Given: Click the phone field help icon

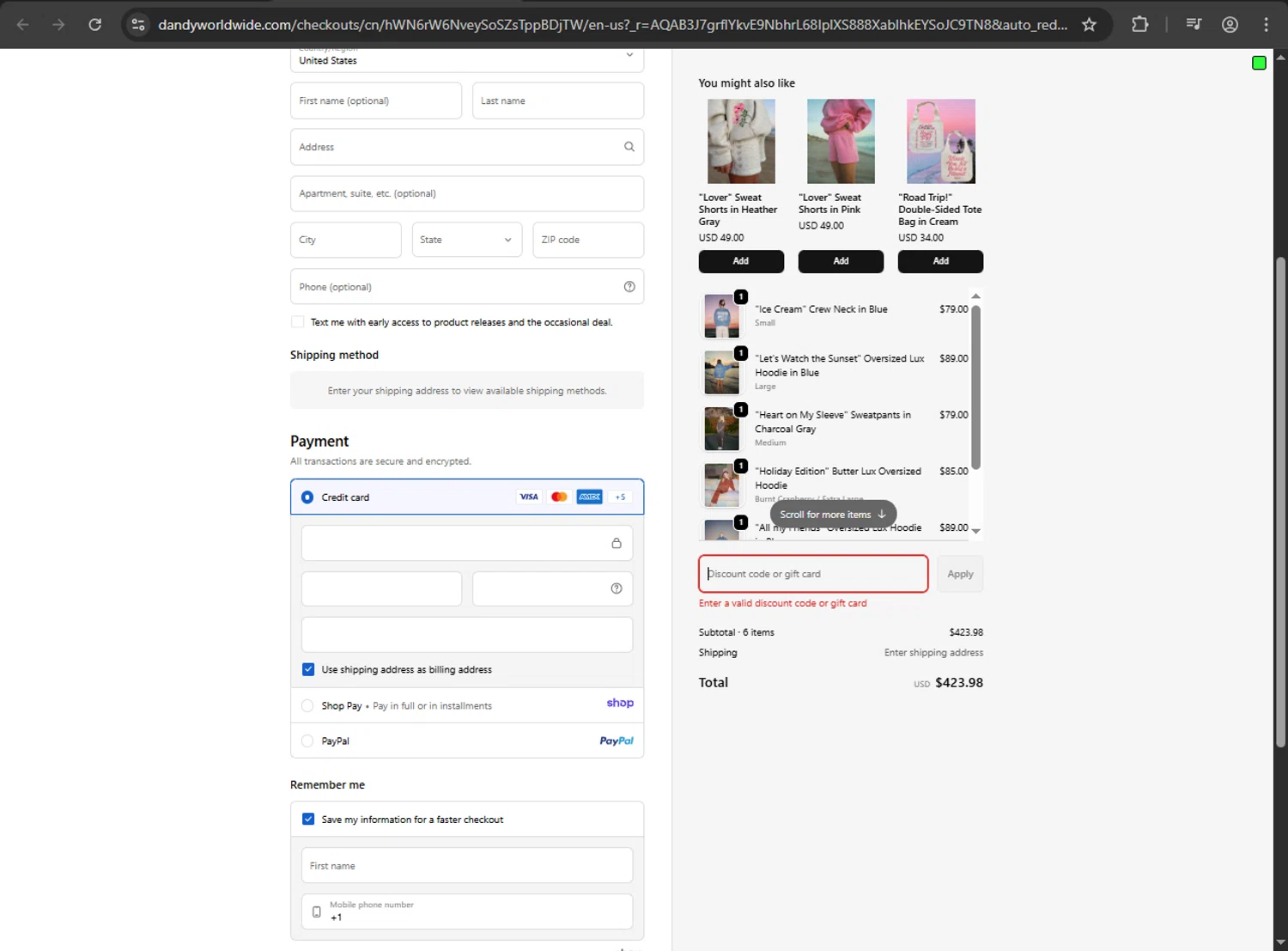Looking at the screenshot, I should pos(629,287).
